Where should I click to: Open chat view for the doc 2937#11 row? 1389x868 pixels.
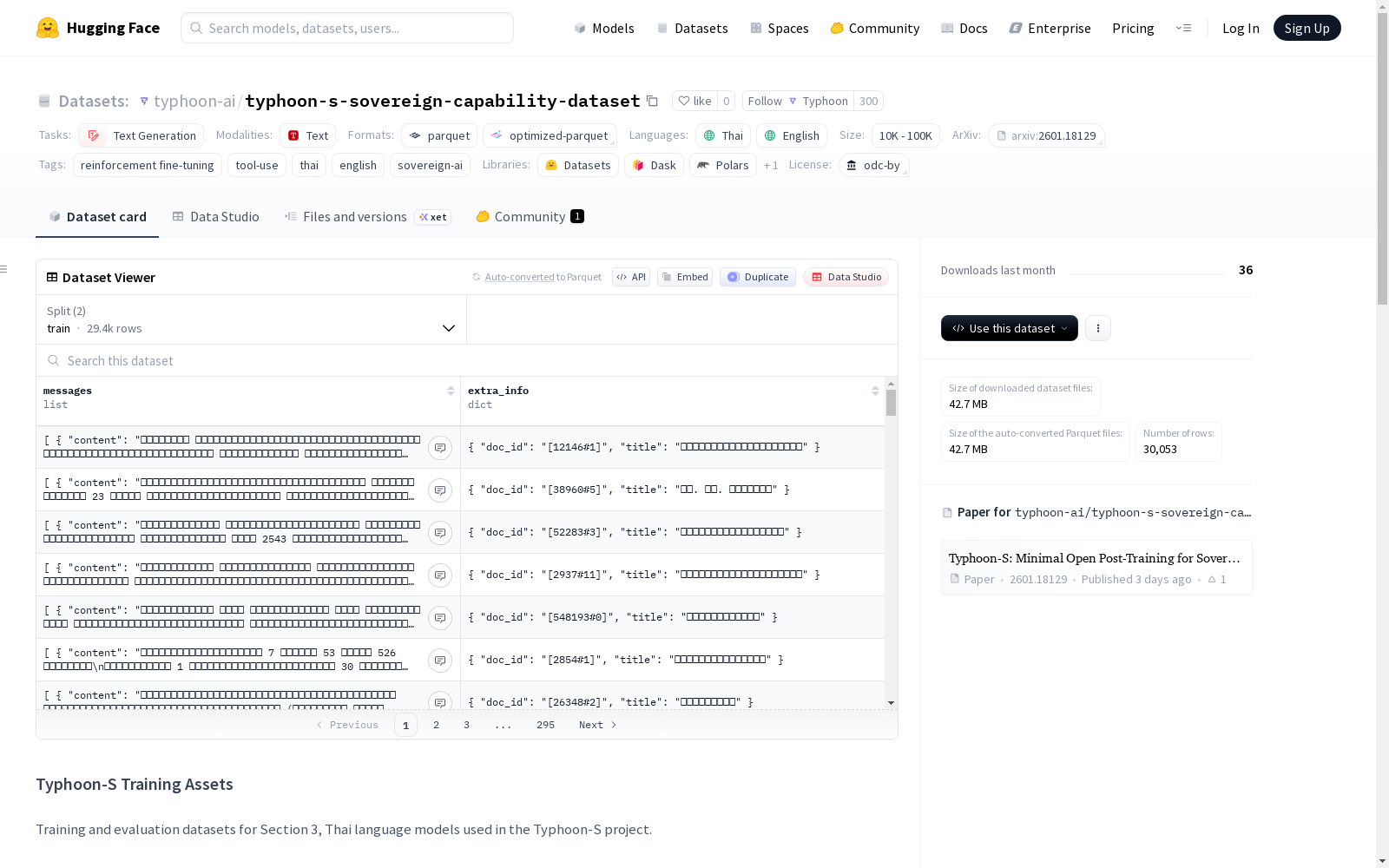click(x=440, y=575)
